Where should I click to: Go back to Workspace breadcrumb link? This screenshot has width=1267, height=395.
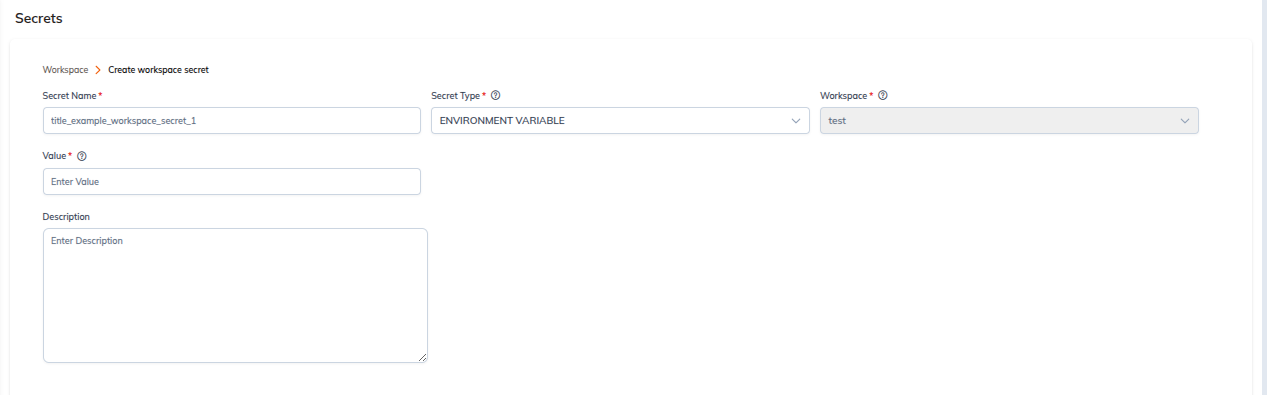[65, 70]
